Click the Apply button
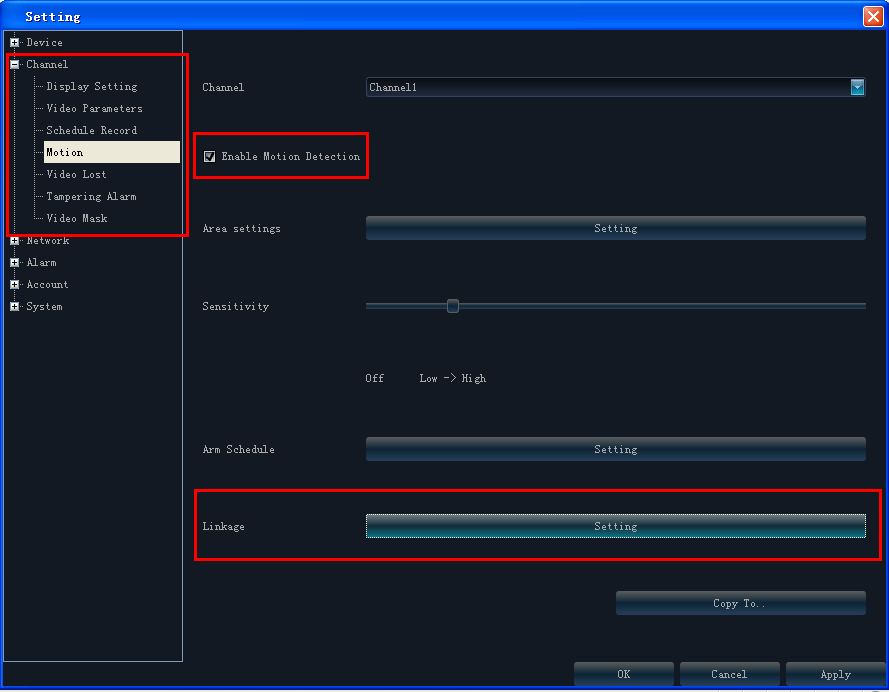Viewport: 889px width, 692px height. click(836, 674)
